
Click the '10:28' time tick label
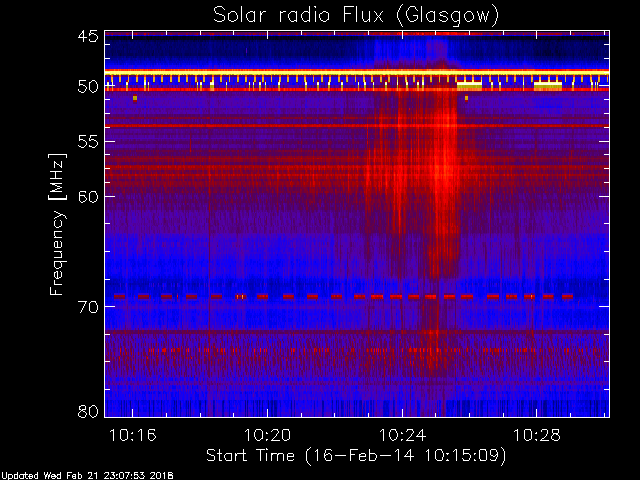coord(537,435)
